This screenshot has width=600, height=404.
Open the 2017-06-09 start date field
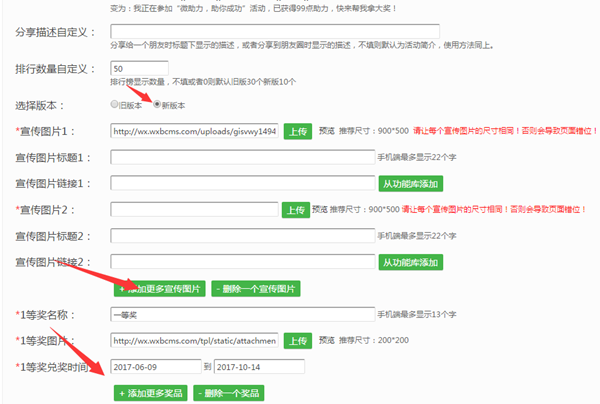(x=155, y=366)
